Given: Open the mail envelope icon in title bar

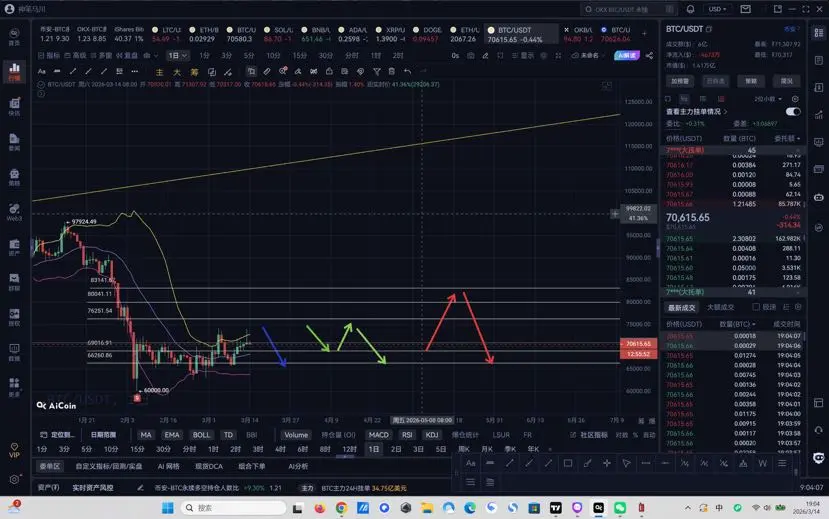Looking at the screenshot, I should pos(745,9).
